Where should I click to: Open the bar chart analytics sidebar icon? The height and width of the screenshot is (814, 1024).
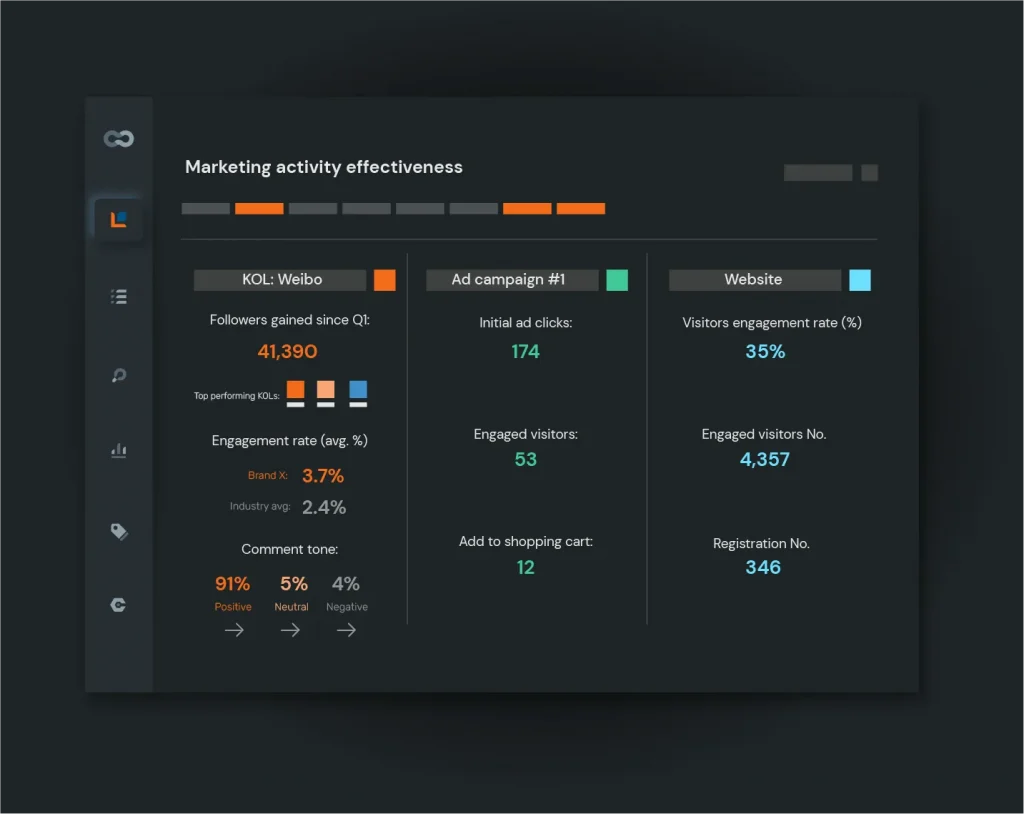coord(119,451)
